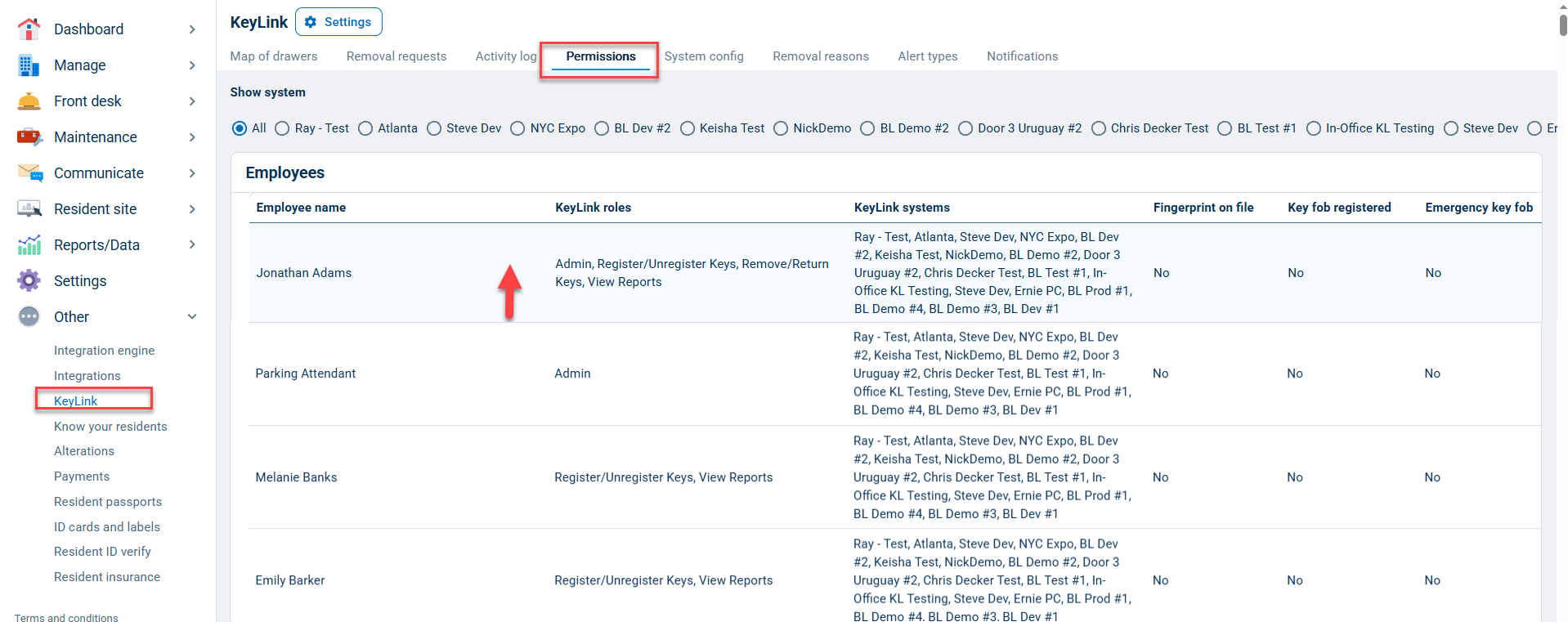
Task: Open Resident ID verify link
Action: [102, 552]
